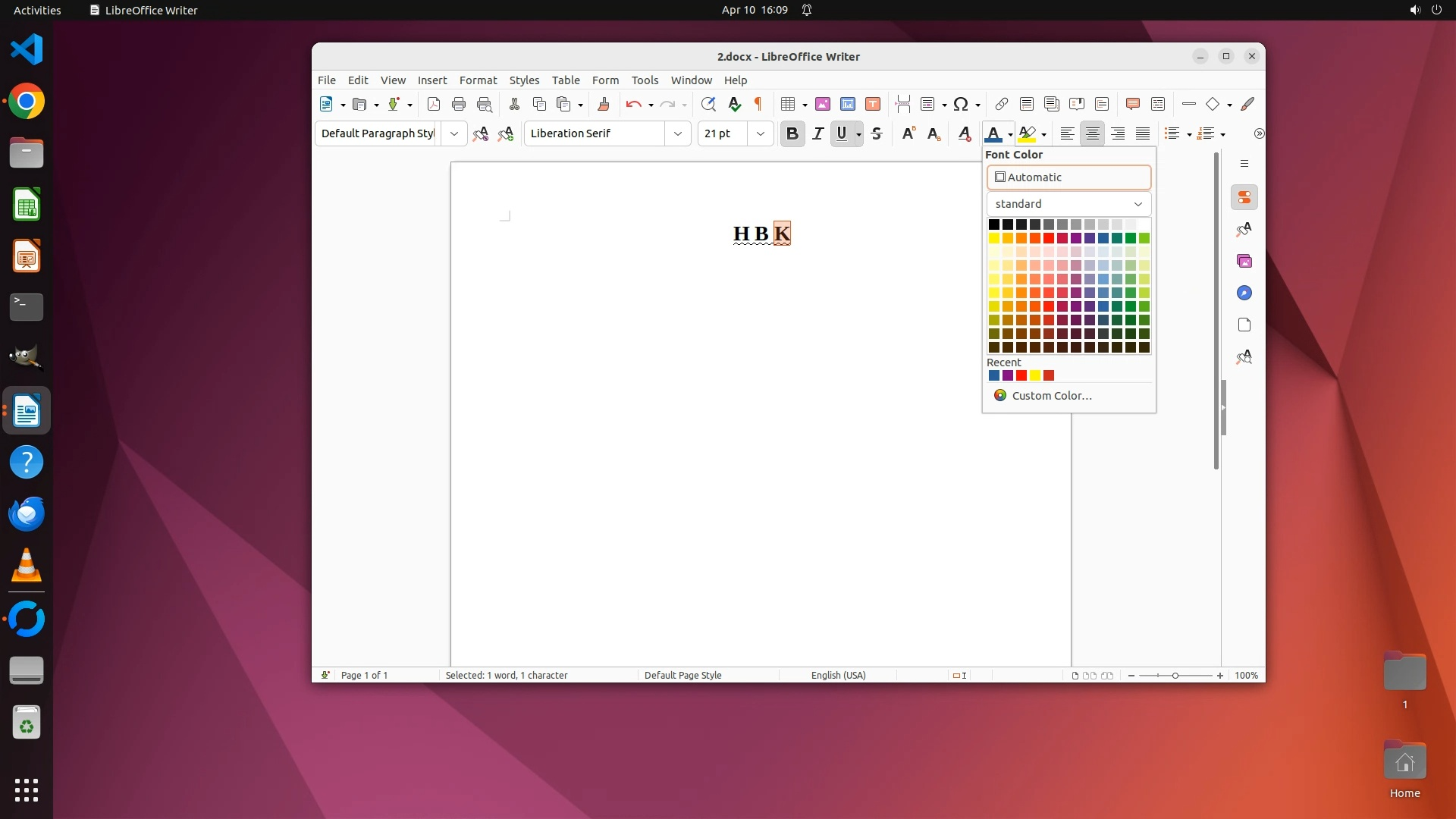Toggle Center alignment button
The height and width of the screenshot is (819, 1456).
(1092, 134)
